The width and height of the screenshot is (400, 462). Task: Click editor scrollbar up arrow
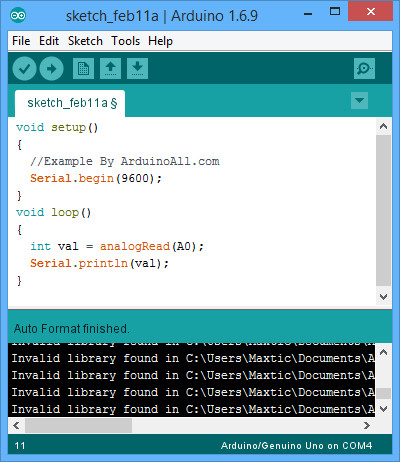click(383, 126)
